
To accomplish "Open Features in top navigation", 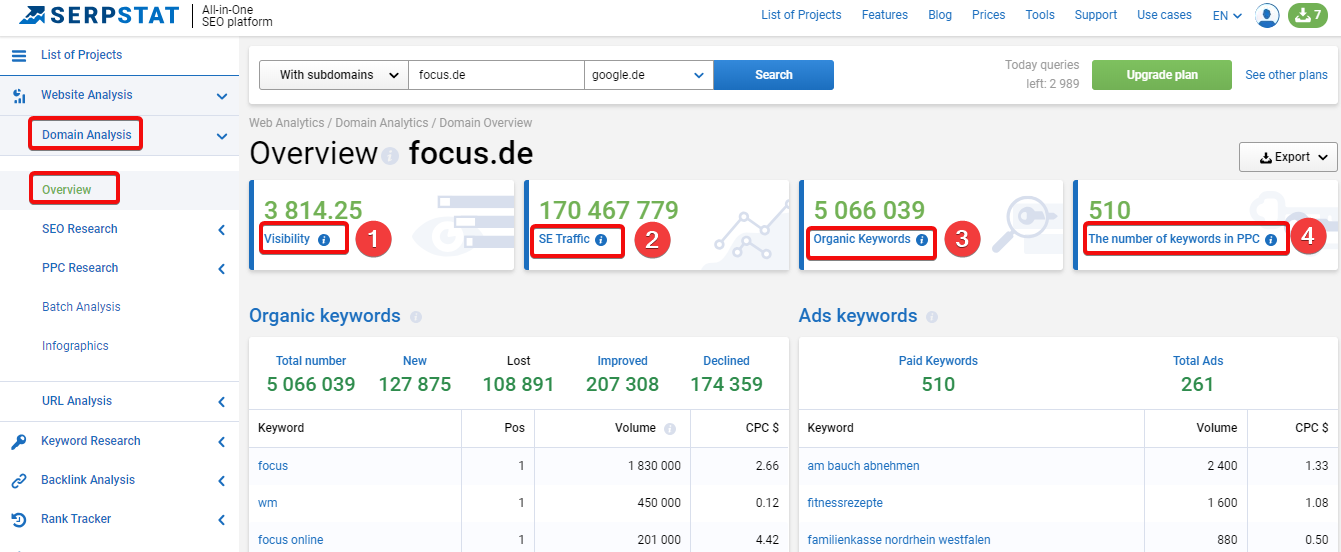I will pos(885,15).
